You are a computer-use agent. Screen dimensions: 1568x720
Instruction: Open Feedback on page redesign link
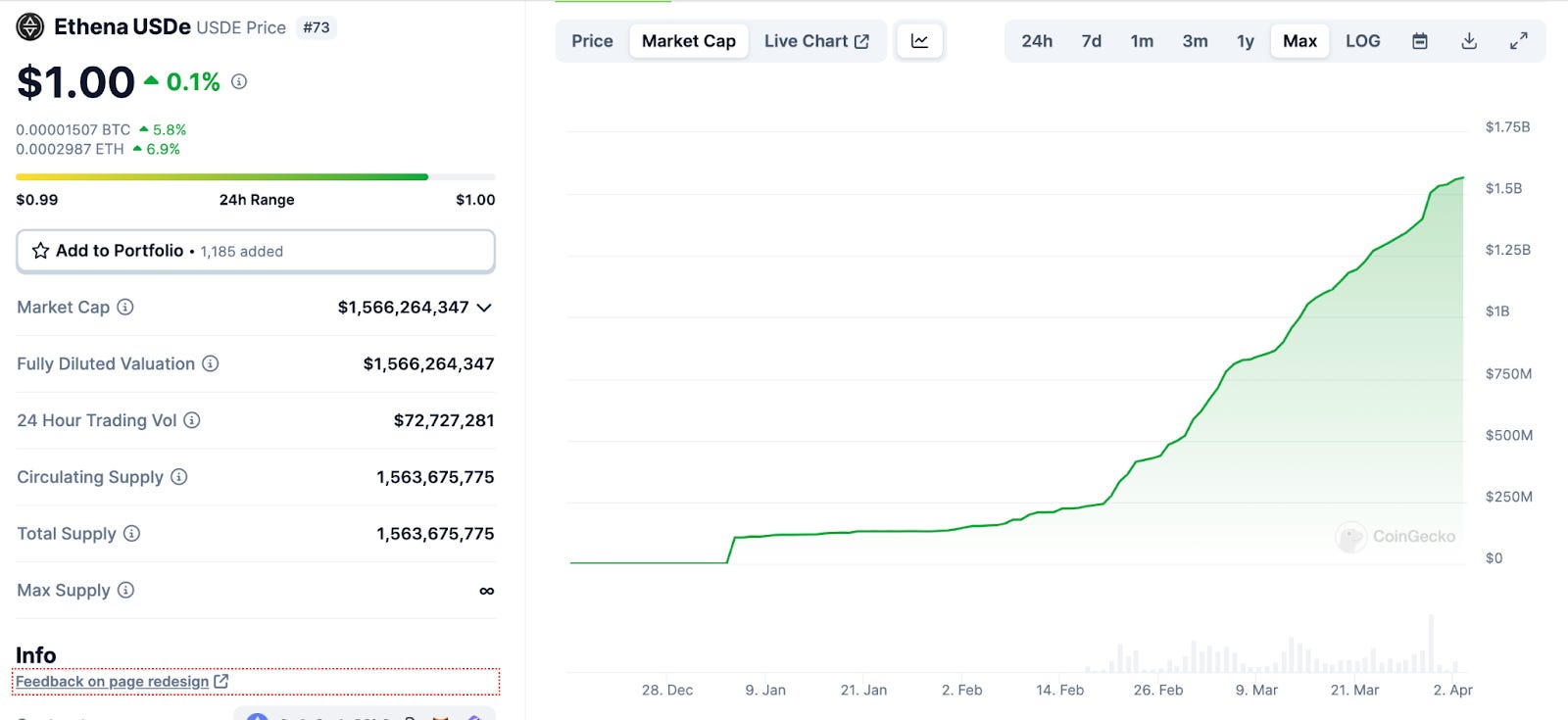point(112,681)
